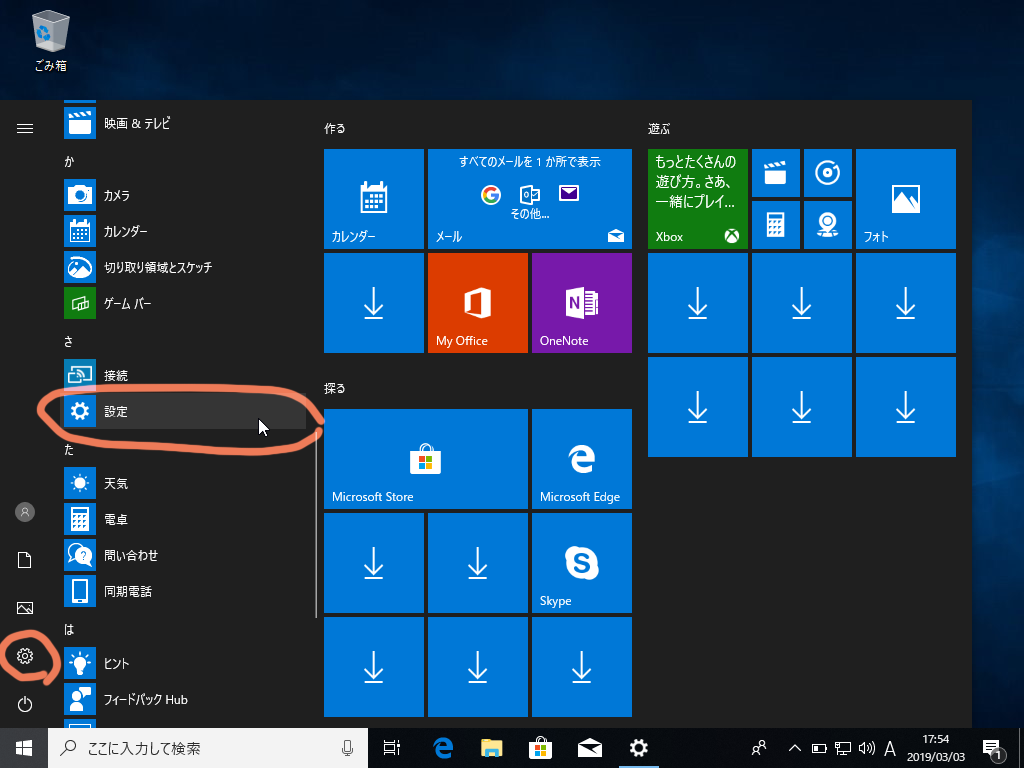Launch the My Office tile
The width and height of the screenshot is (1024, 768).
(x=477, y=303)
